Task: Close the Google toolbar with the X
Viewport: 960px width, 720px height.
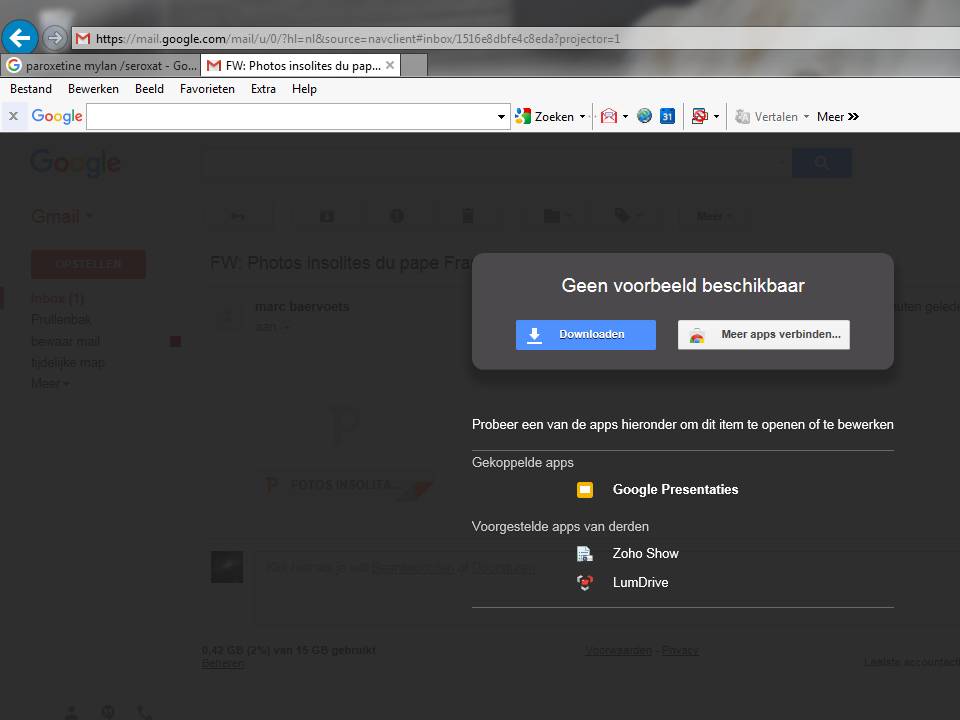Action: coord(13,116)
